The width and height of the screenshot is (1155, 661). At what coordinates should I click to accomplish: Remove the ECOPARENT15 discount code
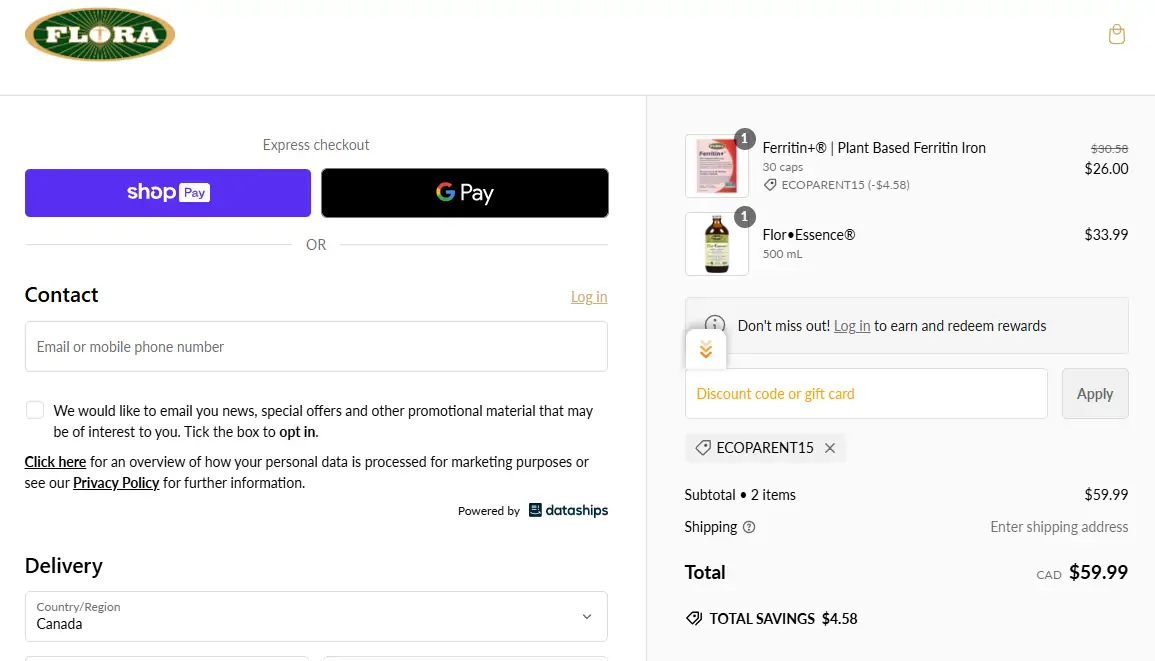pos(830,448)
